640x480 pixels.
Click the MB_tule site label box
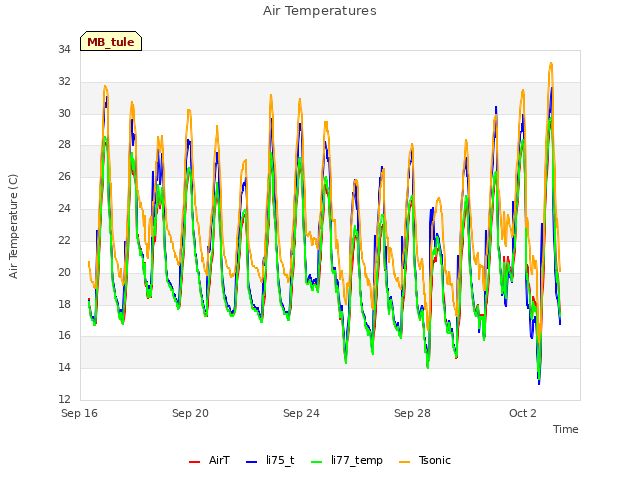tap(111, 41)
